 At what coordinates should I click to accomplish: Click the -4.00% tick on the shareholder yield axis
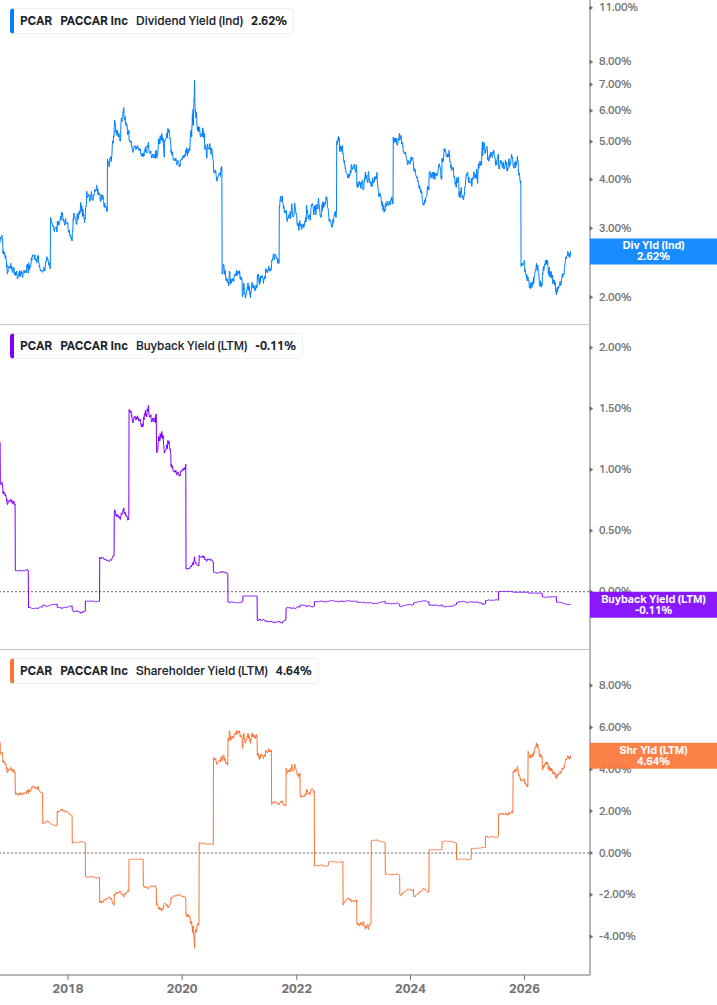(617, 936)
